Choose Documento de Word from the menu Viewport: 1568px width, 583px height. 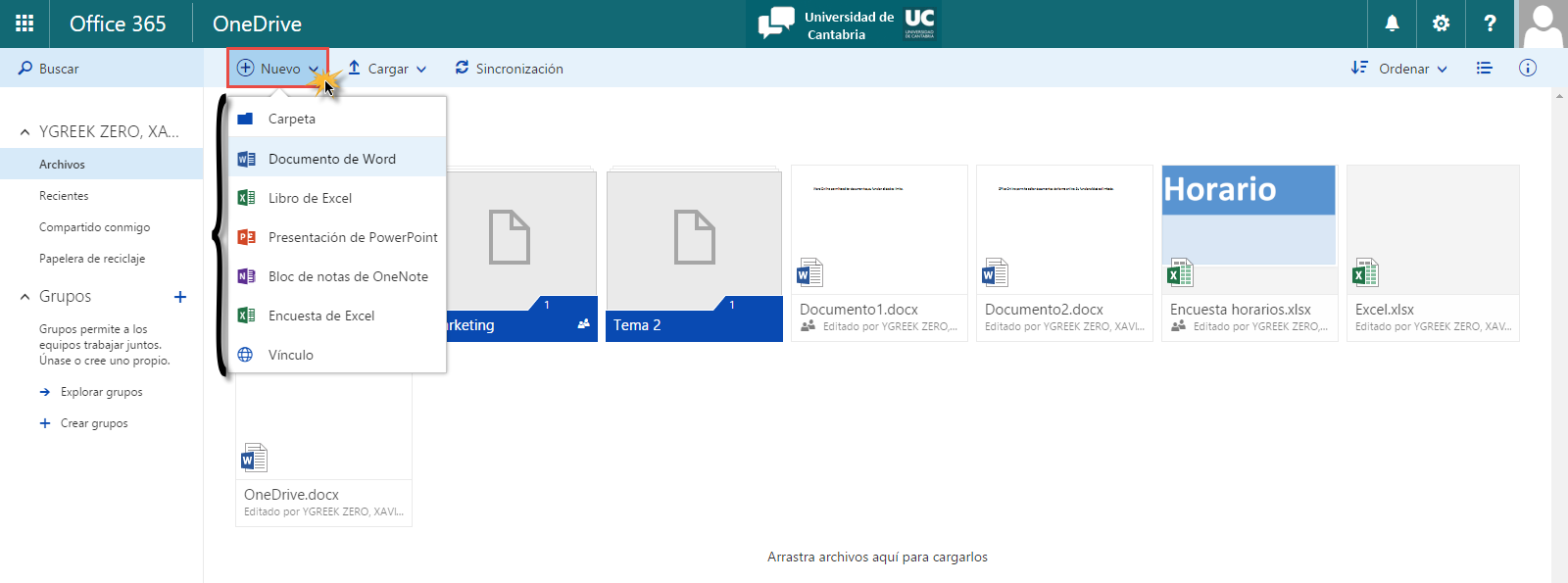(x=337, y=159)
